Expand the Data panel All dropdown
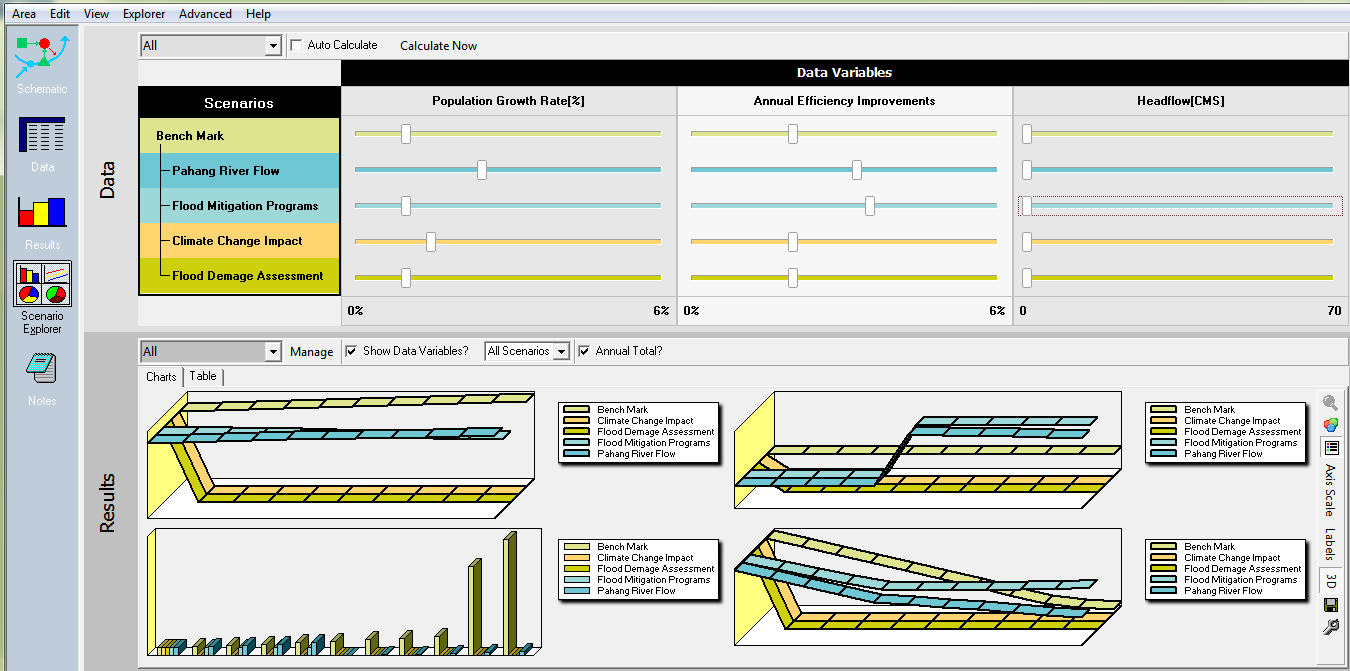 coord(273,46)
